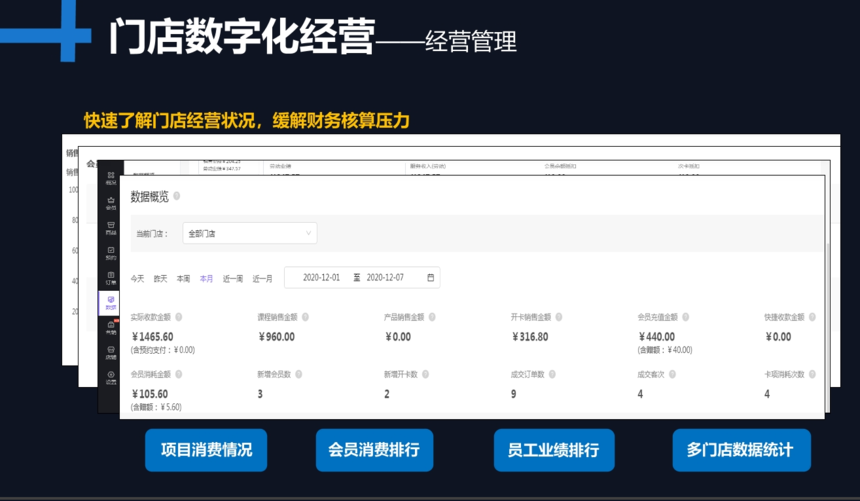Click vertical scrollbar at data panel right edge
The image size is (860, 501).
827,328
